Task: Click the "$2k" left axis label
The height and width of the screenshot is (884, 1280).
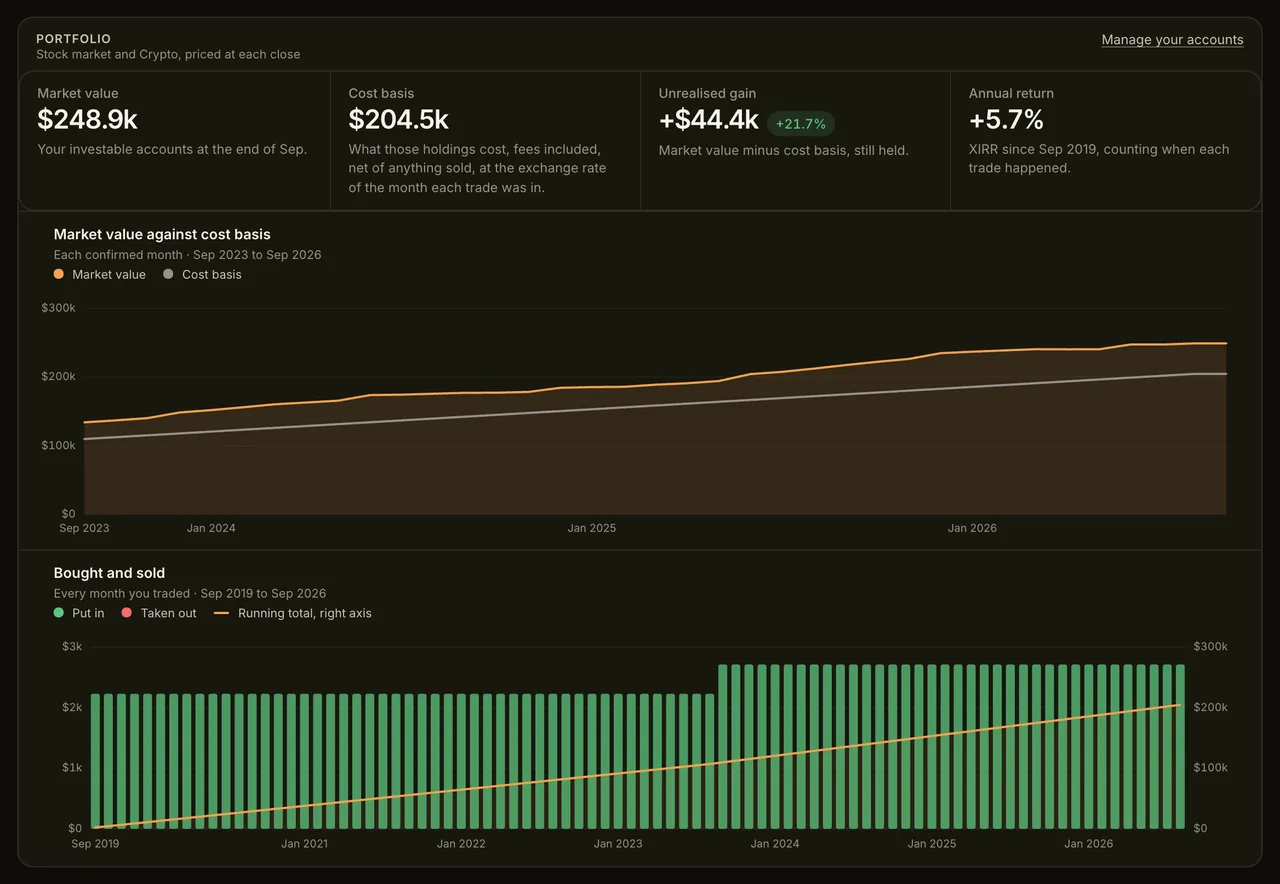Action: 72,708
